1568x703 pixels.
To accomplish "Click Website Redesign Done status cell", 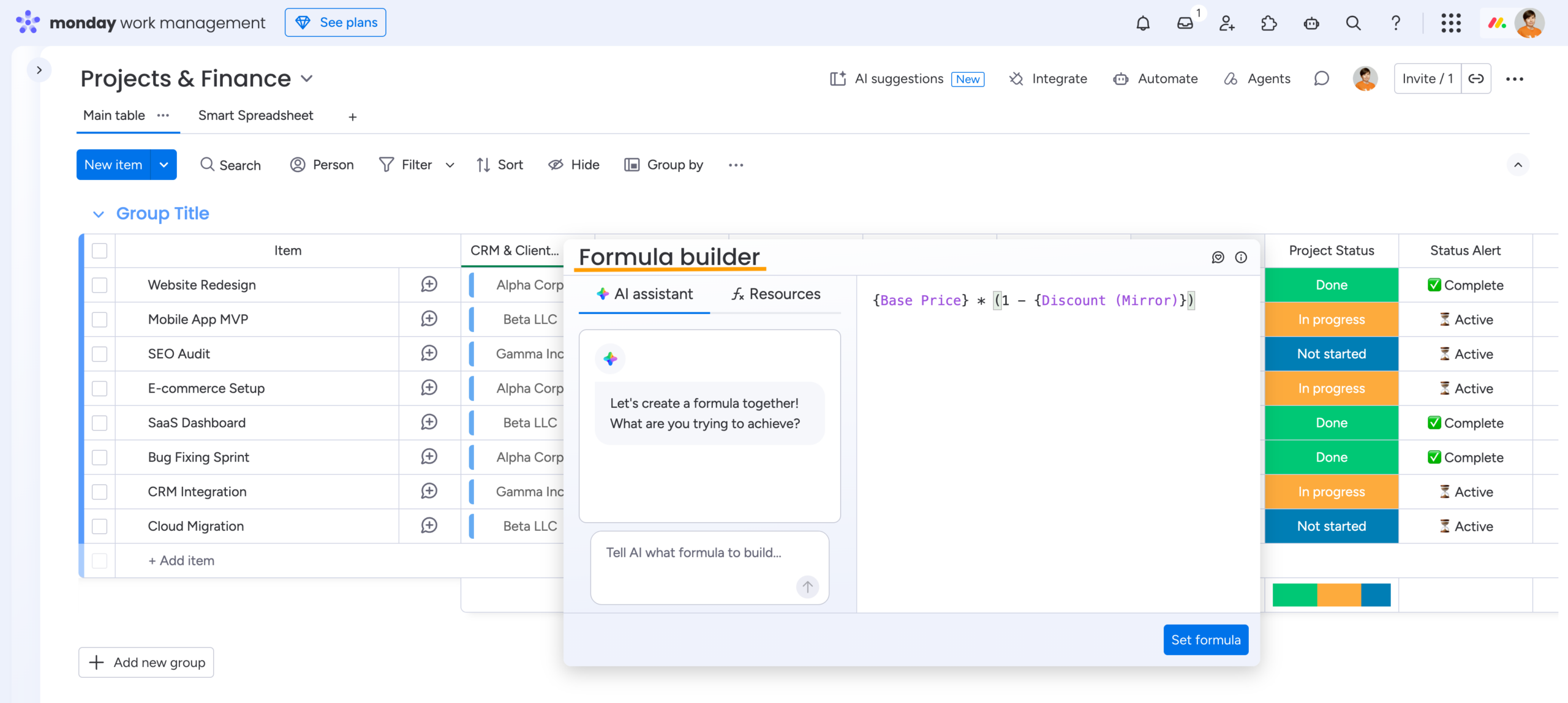I will tap(1332, 285).
